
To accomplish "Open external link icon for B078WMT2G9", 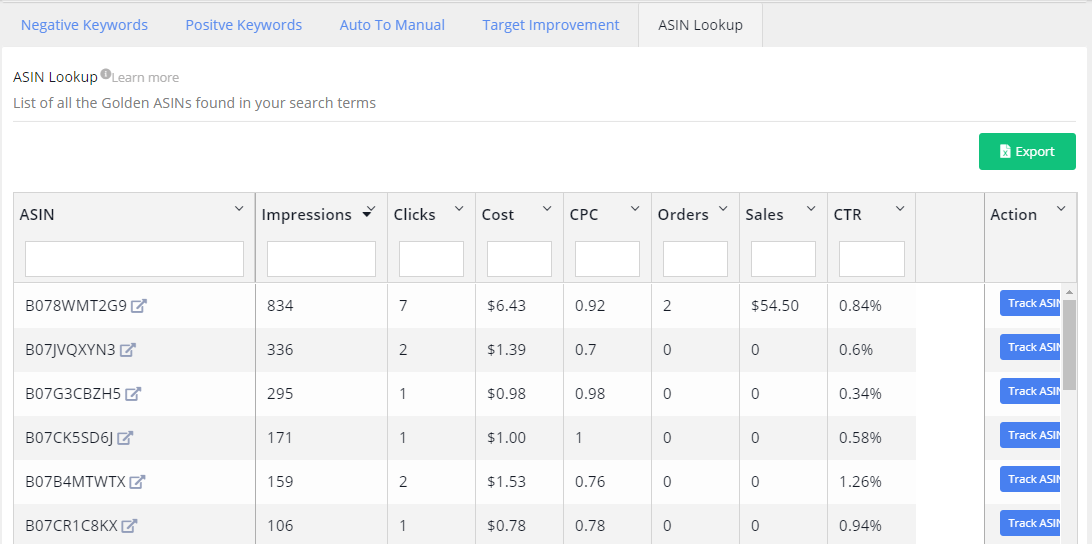I will tap(139, 306).
